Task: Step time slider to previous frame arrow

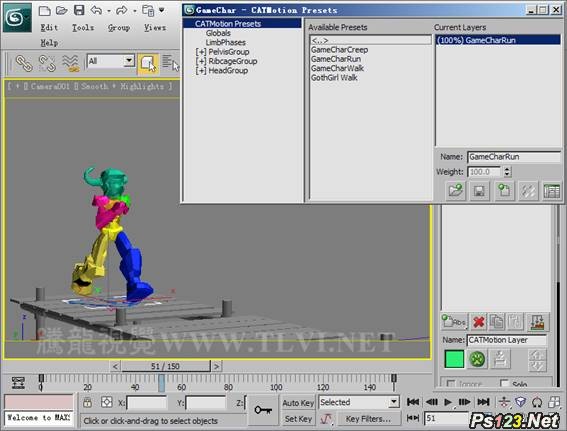Action: [115, 366]
